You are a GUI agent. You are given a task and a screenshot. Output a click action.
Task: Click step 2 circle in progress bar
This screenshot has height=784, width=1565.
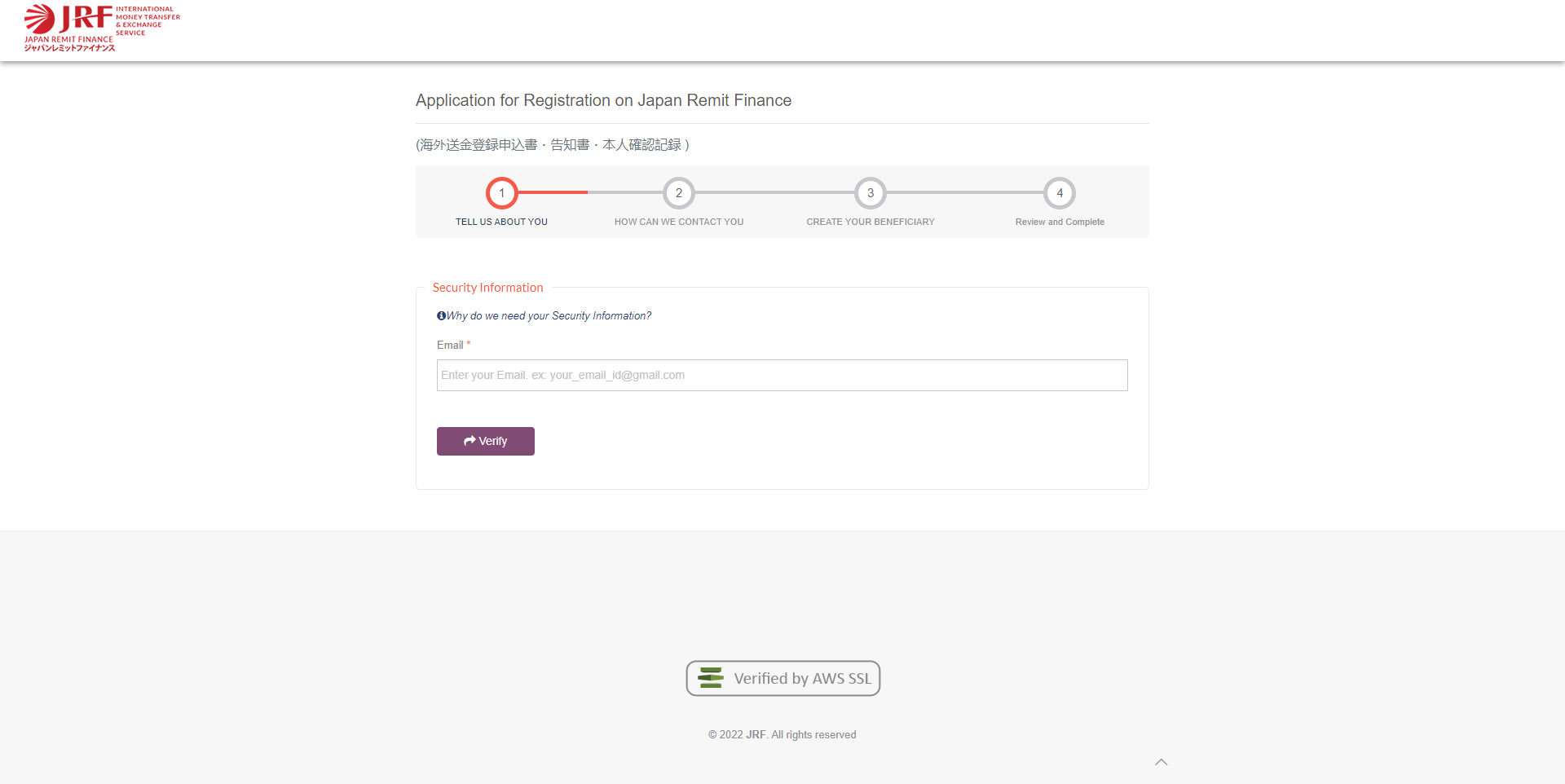click(x=679, y=193)
